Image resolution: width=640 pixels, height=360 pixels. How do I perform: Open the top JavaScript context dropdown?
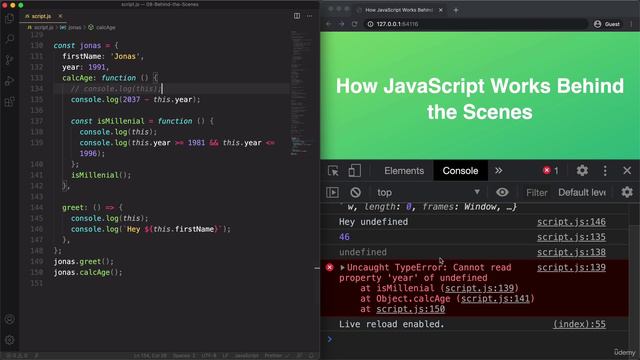[x=429, y=192]
